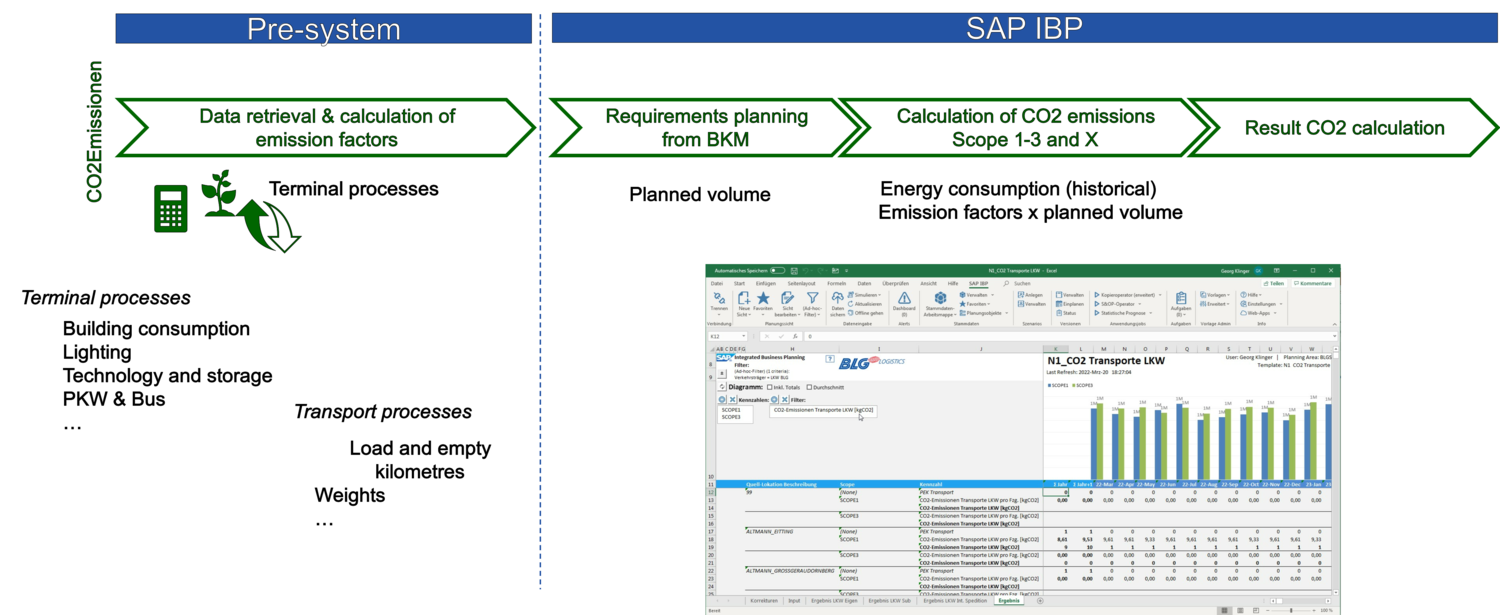Open the Kopieroperator (erweitert) dropdown
Image resolution: width=1500 pixels, height=615 pixels.
pos(1128,296)
